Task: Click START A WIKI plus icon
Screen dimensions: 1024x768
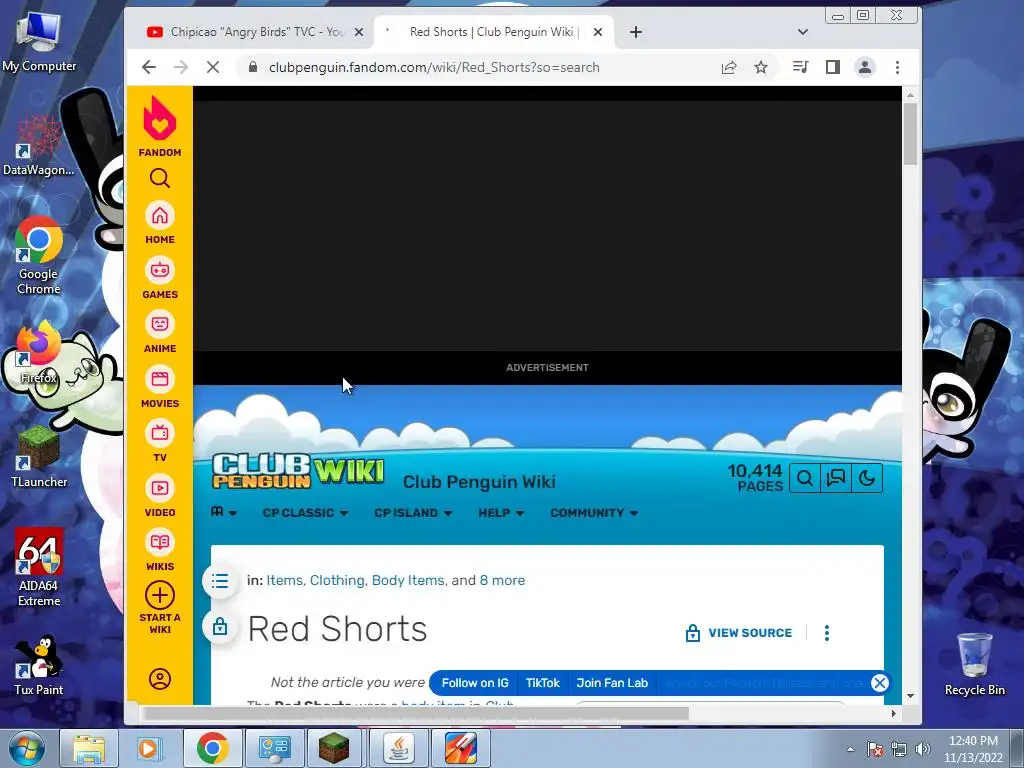Action: [x=160, y=596]
